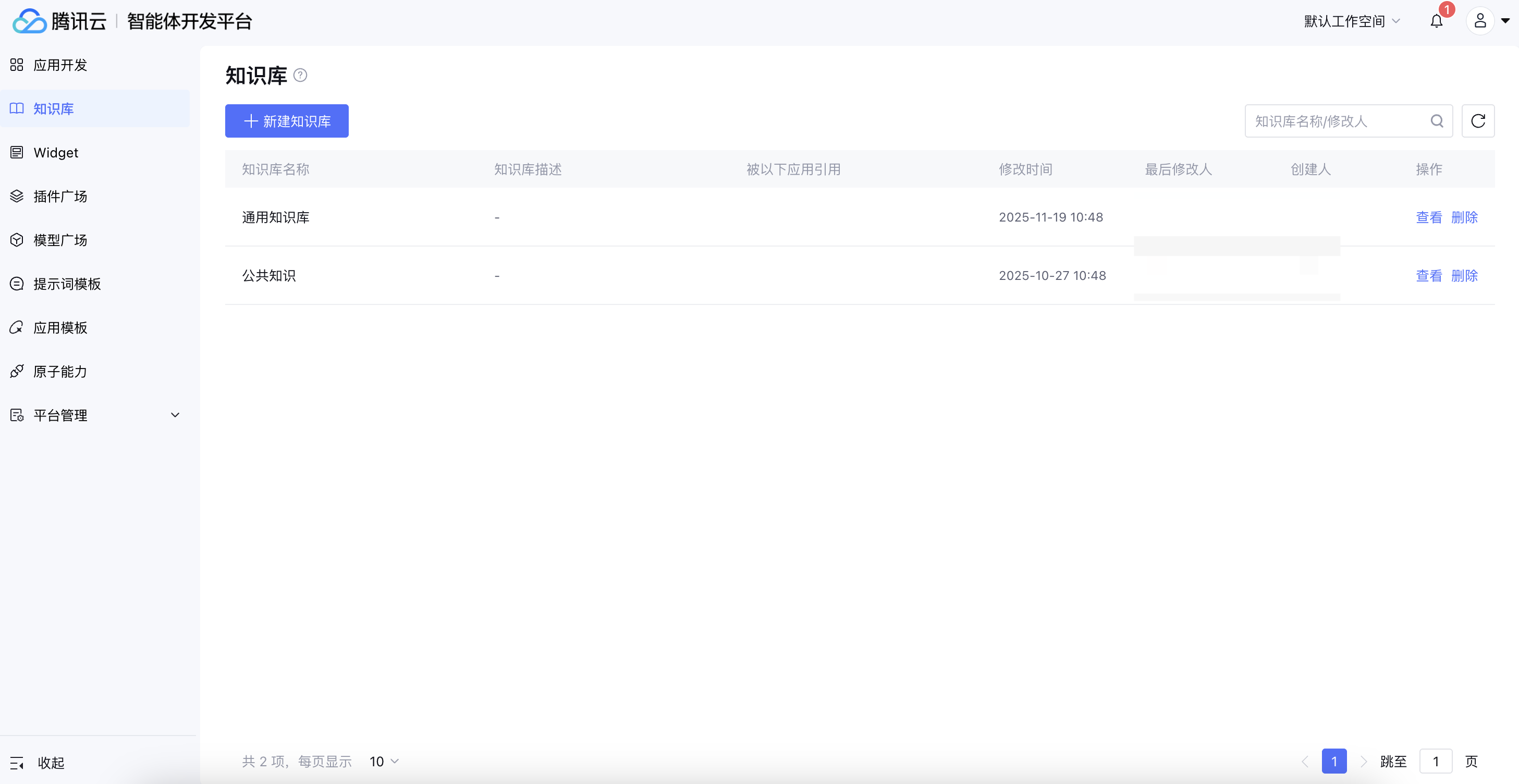Click 查看 for 通用知识库
Viewport: 1519px width, 784px height.
(1428, 217)
